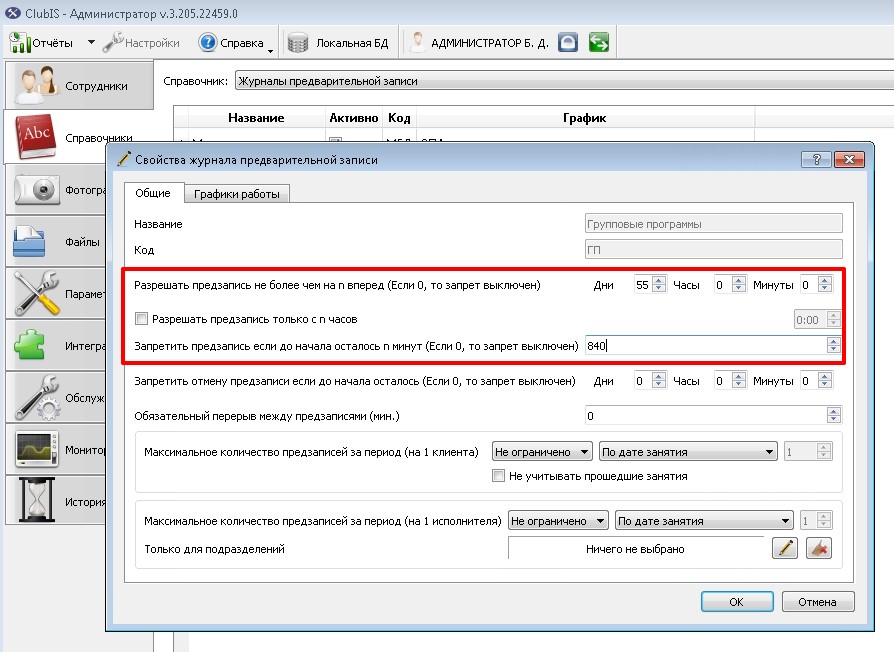Click the dialog help question mark button
The width and height of the screenshot is (894, 652).
816,160
